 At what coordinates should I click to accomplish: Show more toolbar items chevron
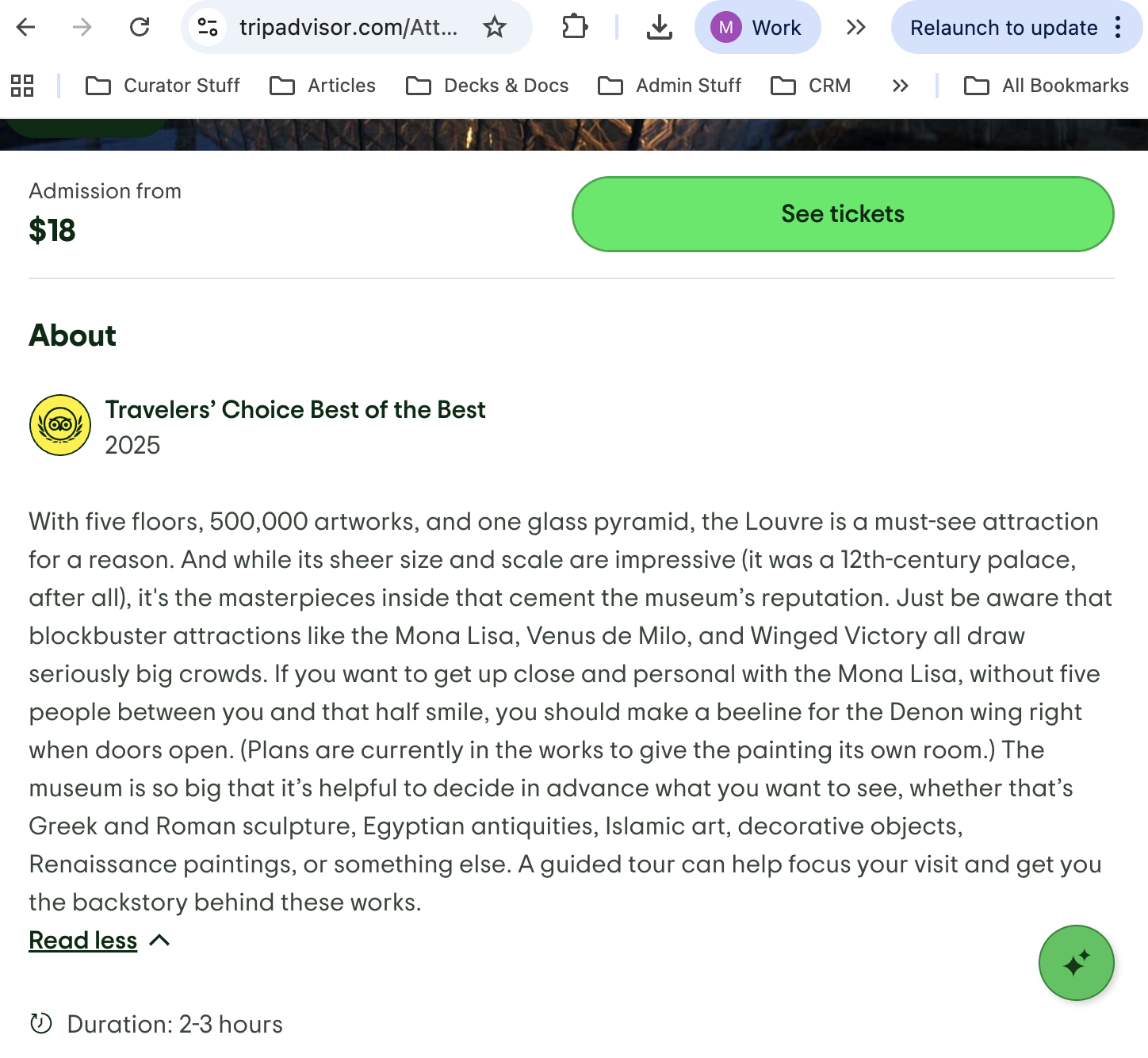coord(855,28)
